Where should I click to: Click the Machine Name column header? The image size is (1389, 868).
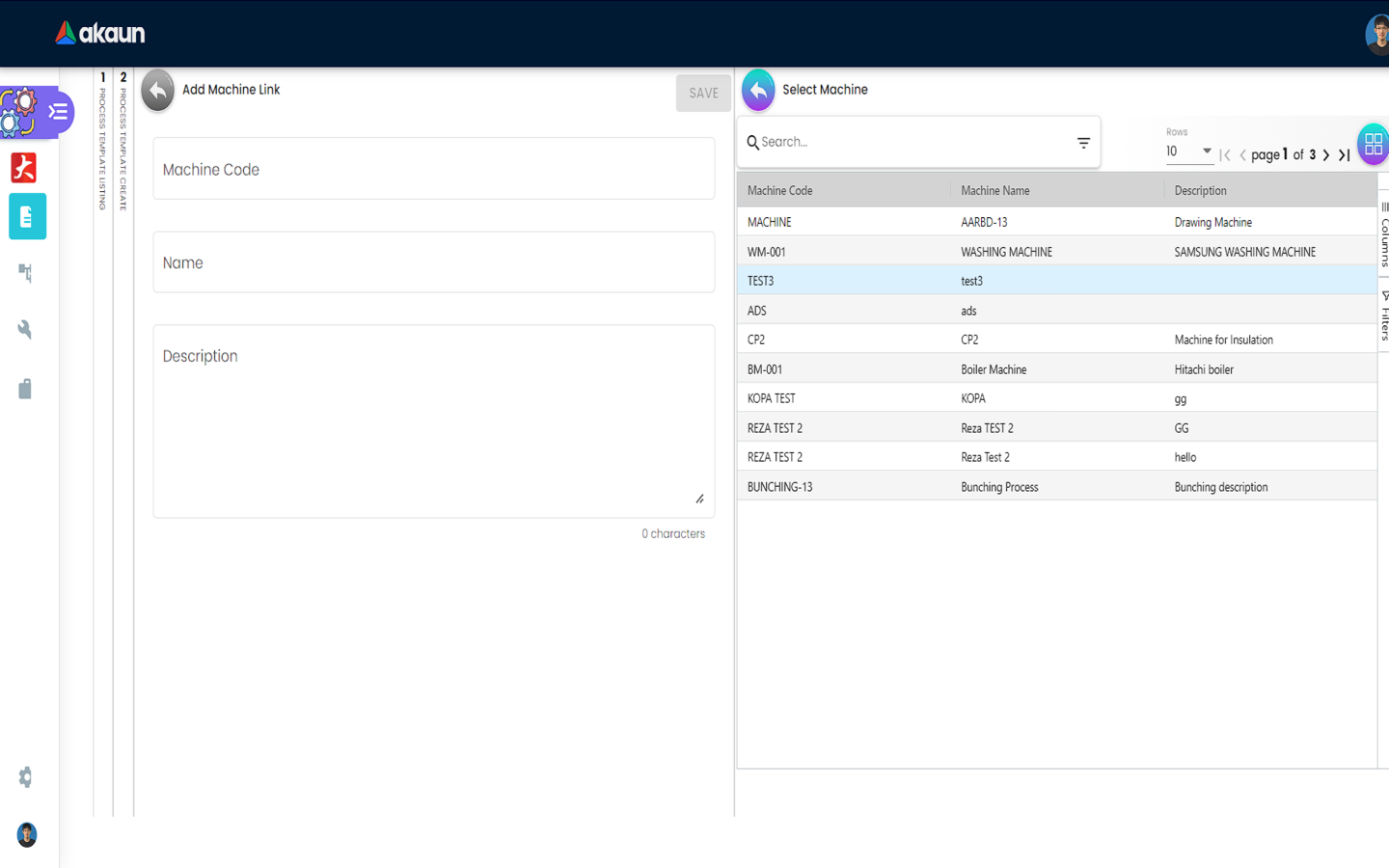(x=994, y=191)
